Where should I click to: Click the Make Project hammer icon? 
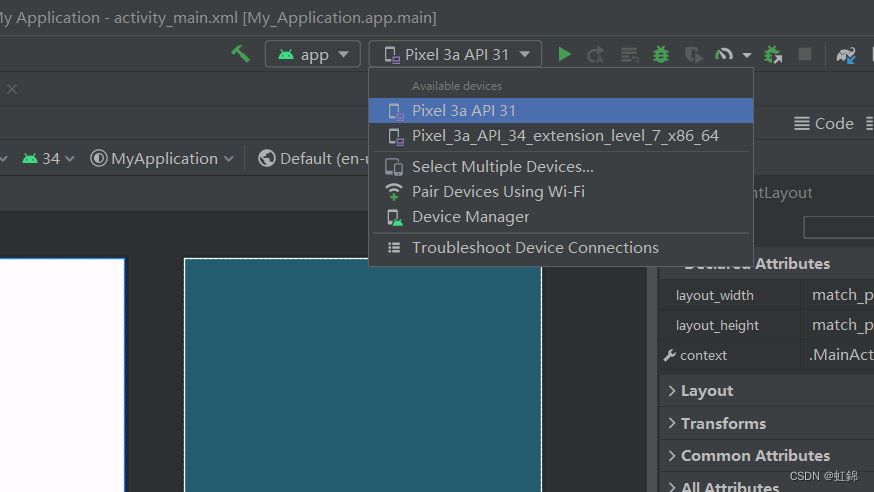click(240, 54)
